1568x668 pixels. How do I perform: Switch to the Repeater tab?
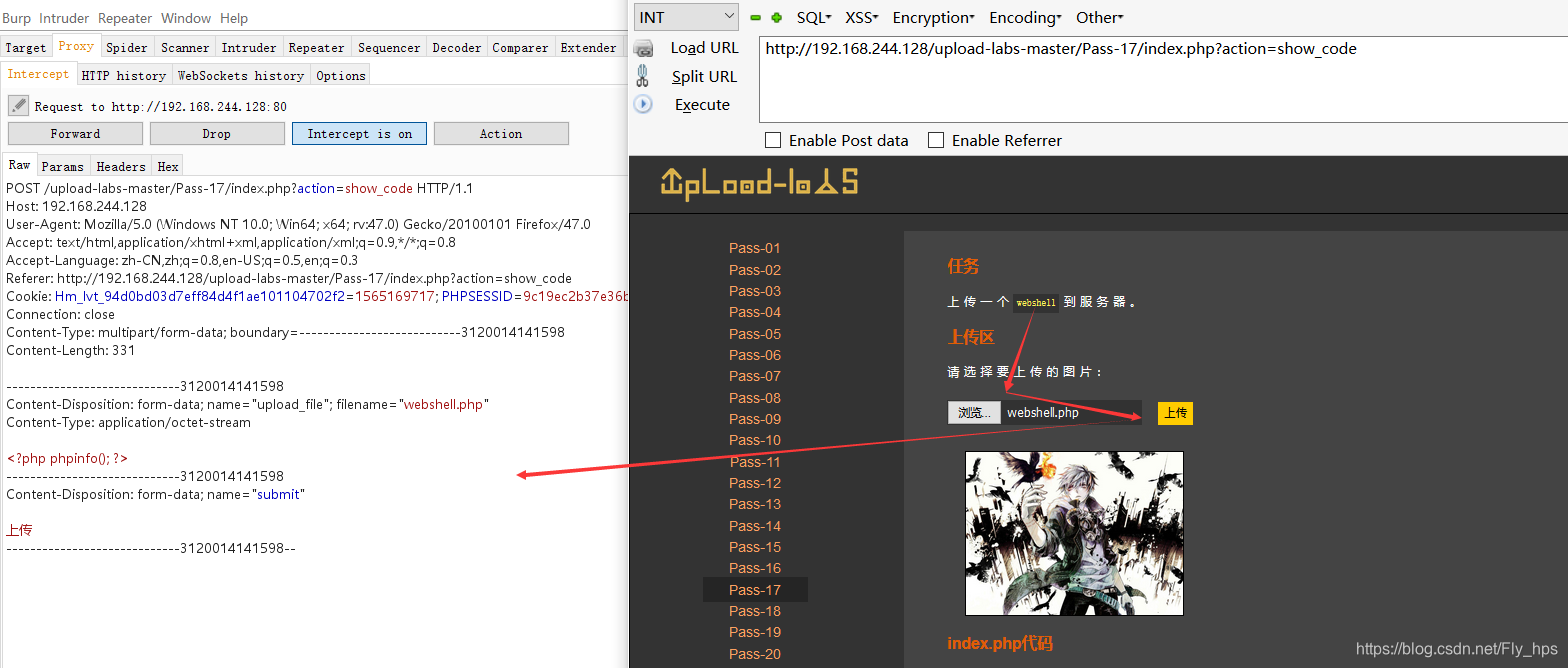click(x=317, y=47)
